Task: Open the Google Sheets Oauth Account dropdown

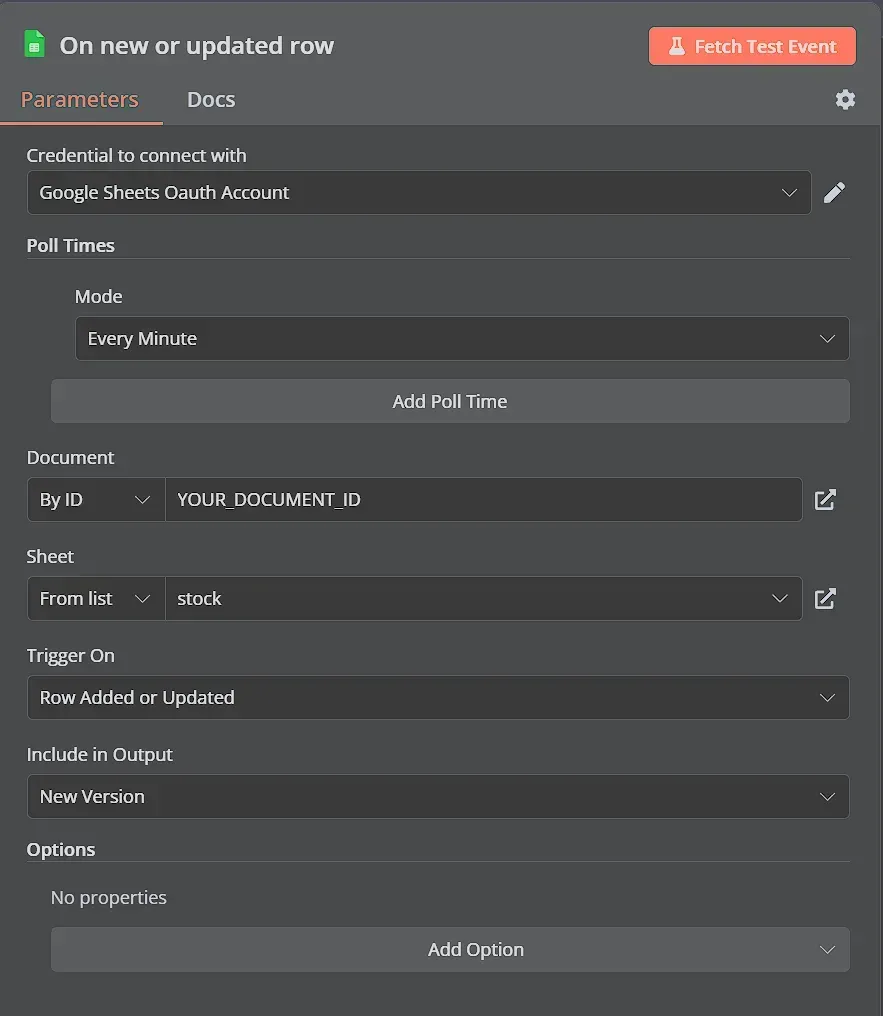Action: click(419, 192)
